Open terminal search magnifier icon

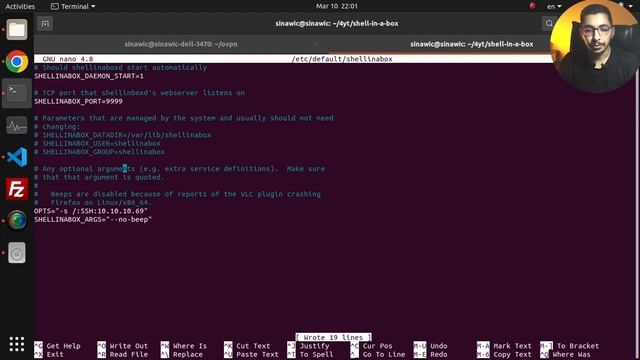click(x=549, y=24)
